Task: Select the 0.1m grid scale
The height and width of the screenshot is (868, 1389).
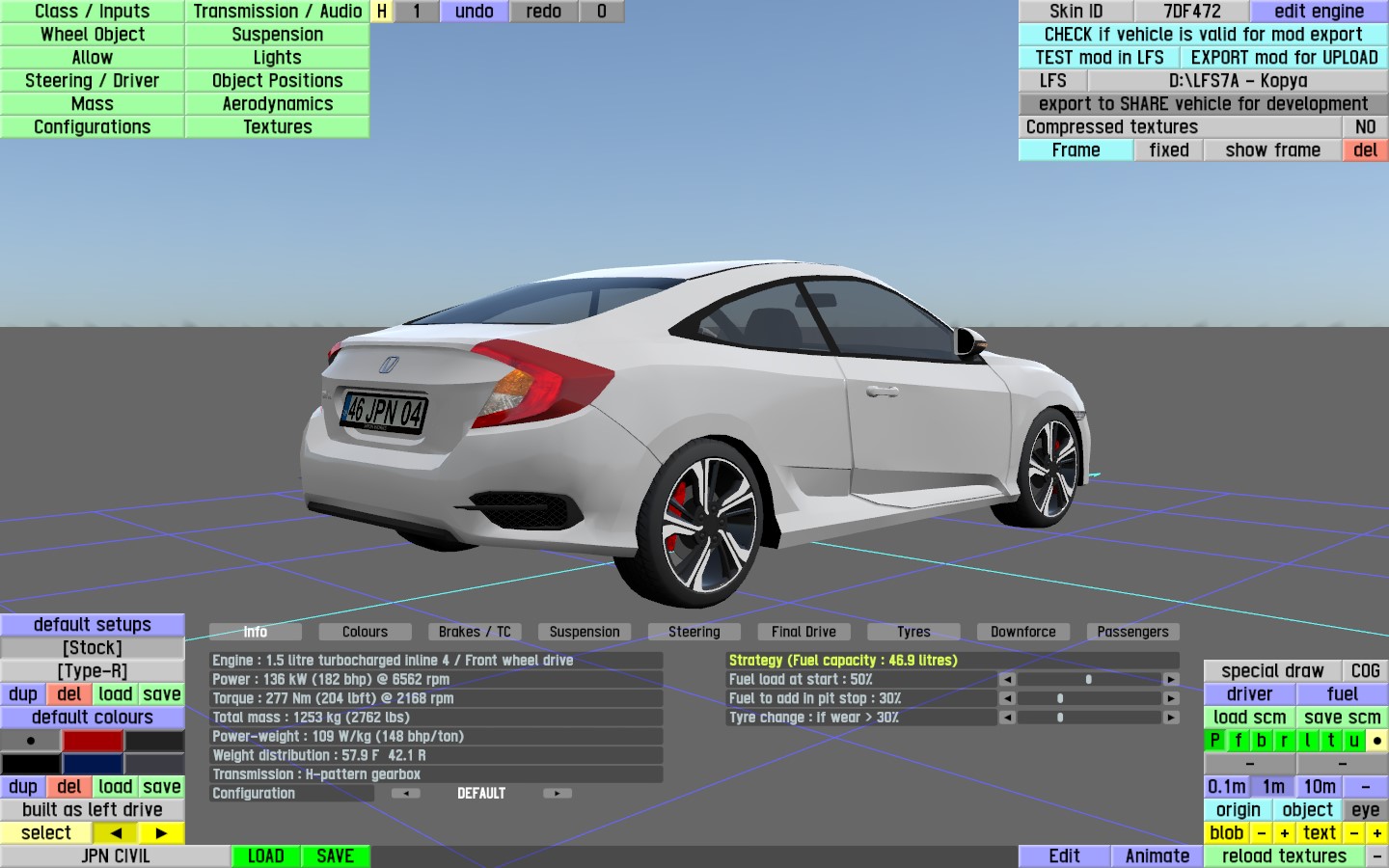Action: (x=1227, y=787)
